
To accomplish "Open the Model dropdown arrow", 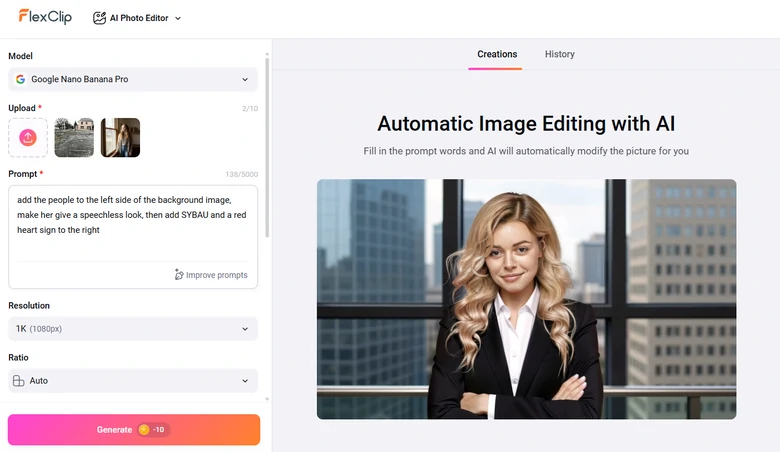I will tap(245, 79).
